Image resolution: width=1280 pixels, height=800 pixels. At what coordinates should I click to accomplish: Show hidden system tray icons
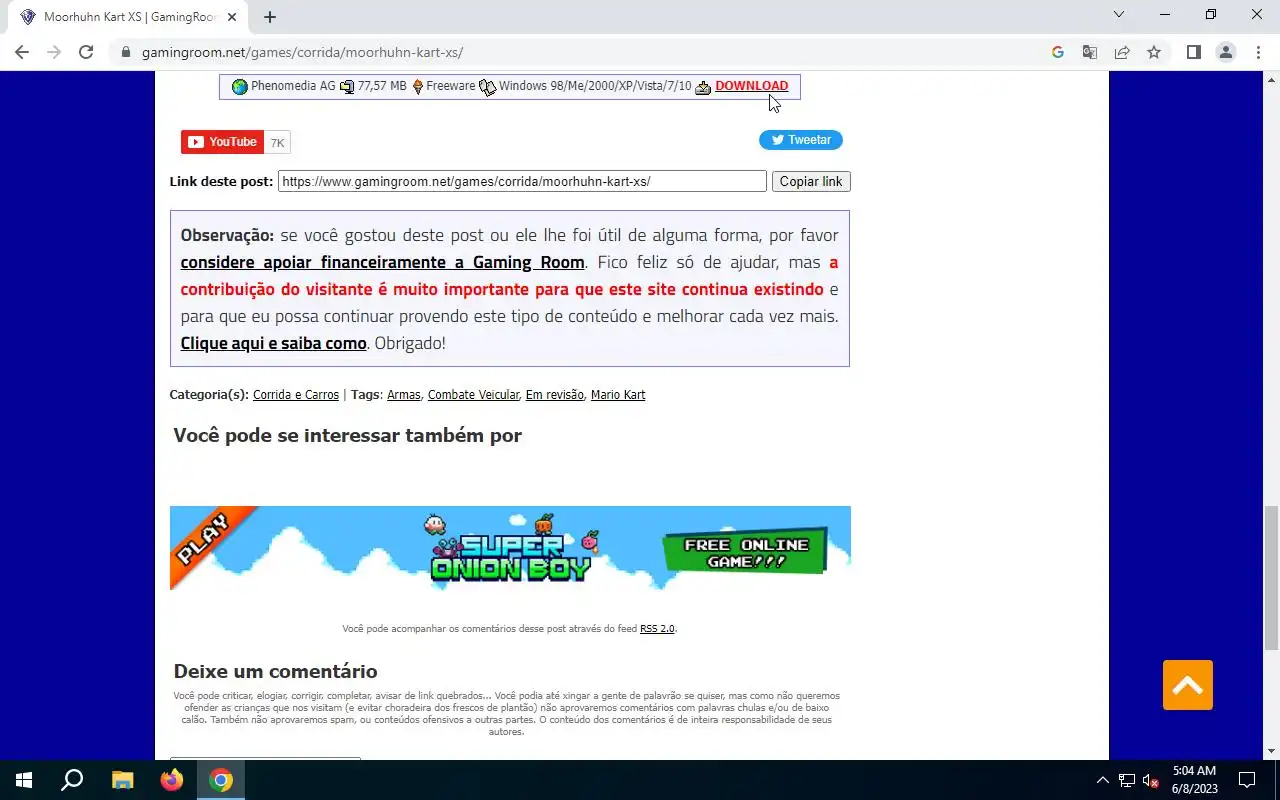[x=1103, y=780]
